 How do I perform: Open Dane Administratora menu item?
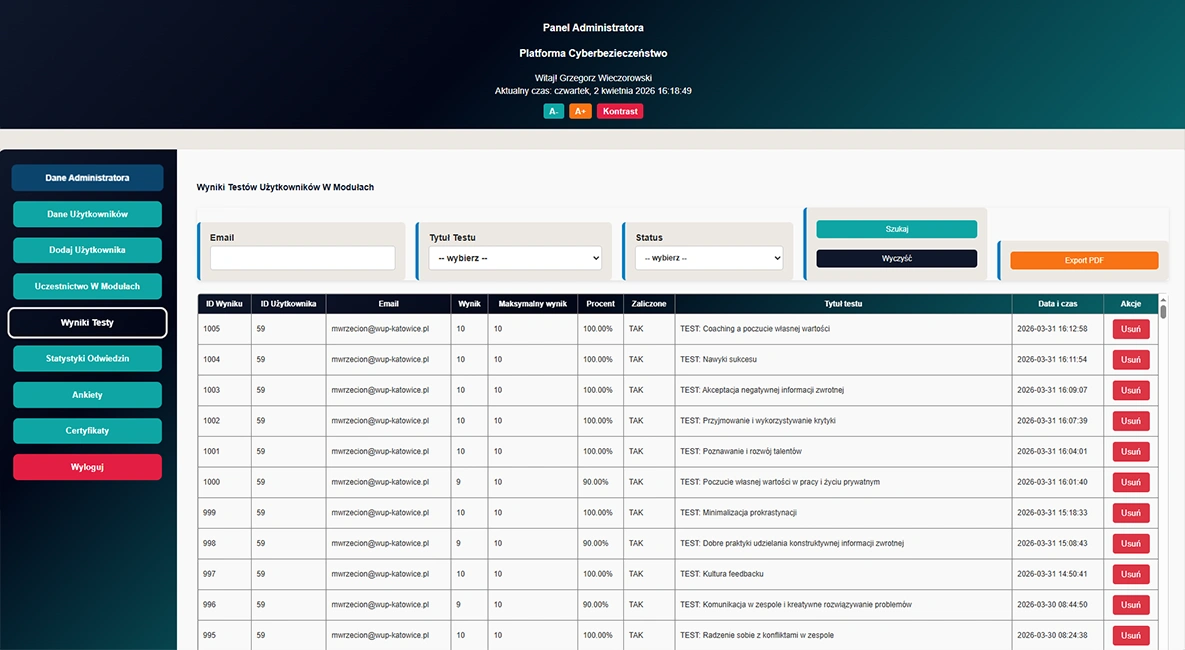coord(87,178)
